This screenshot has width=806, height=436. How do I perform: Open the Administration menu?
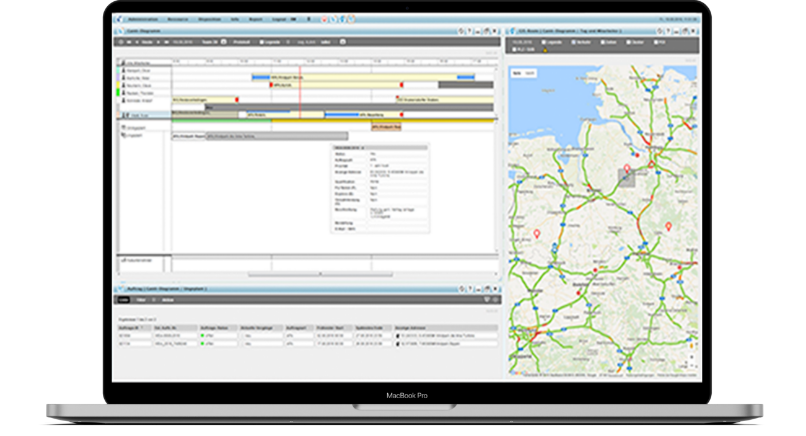coord(145,17)
